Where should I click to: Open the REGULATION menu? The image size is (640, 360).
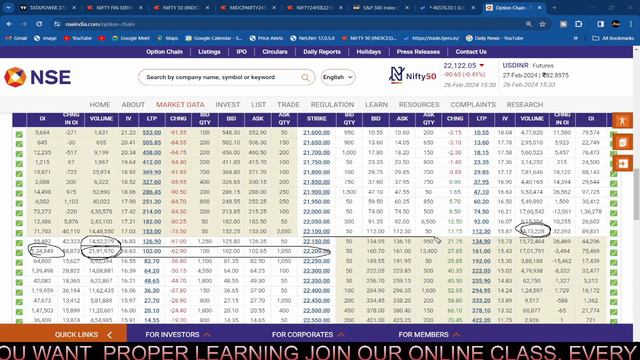tap(332, 104)
